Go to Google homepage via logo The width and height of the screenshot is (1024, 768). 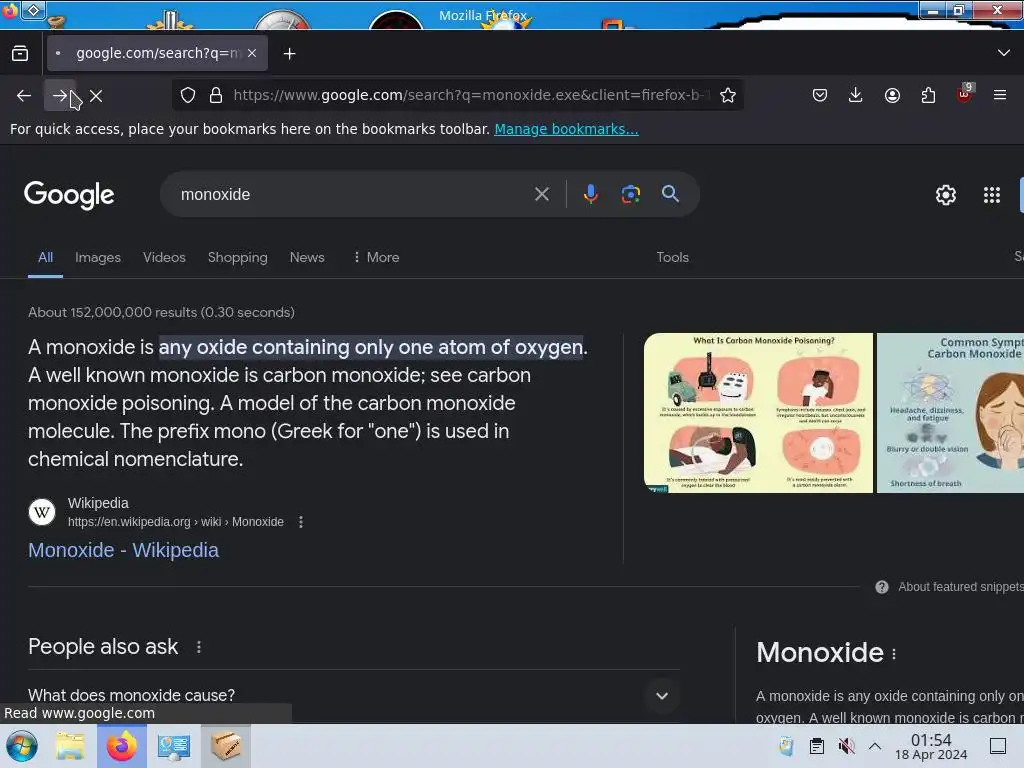69,195
